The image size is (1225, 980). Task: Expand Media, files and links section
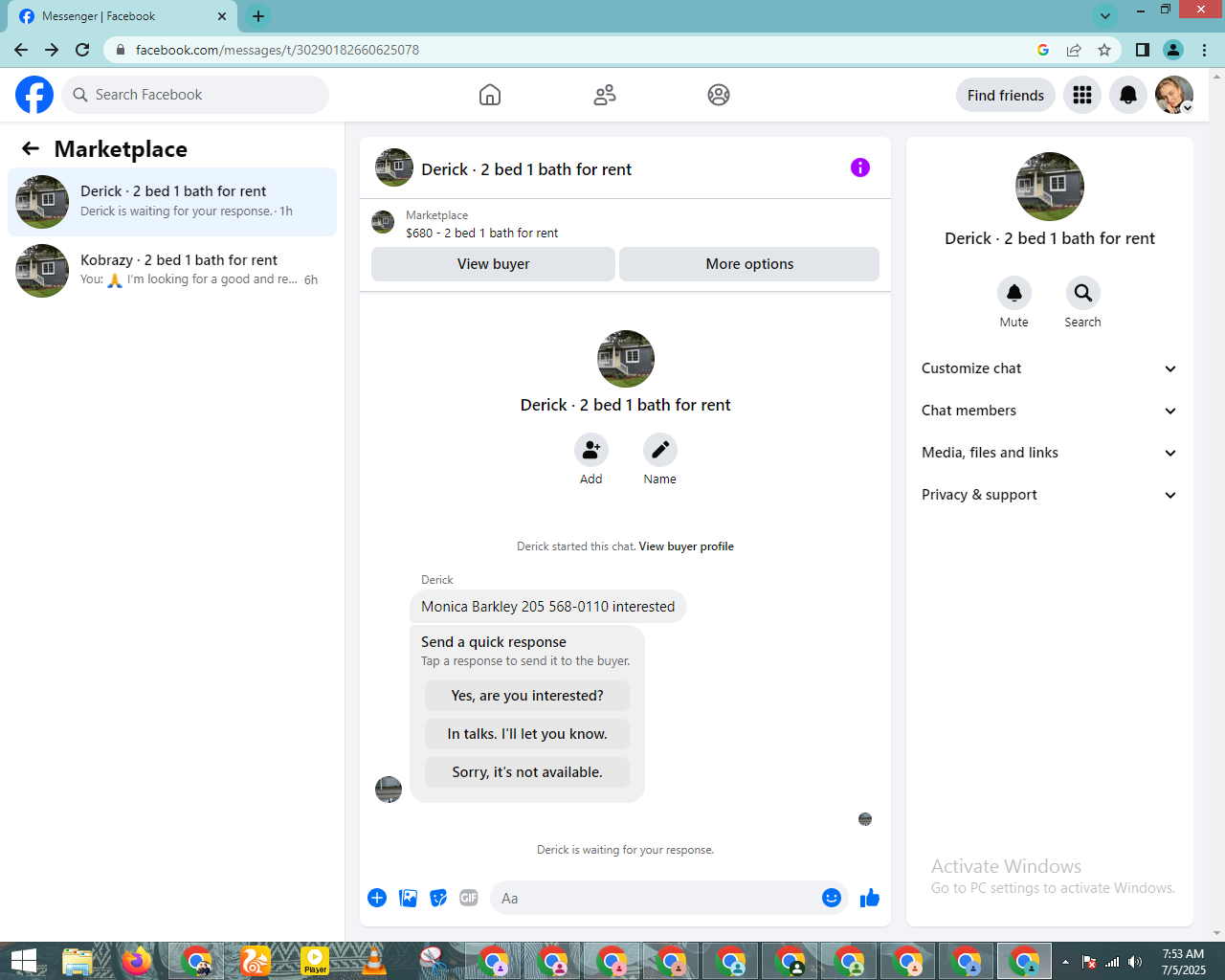coord(1049,453)
